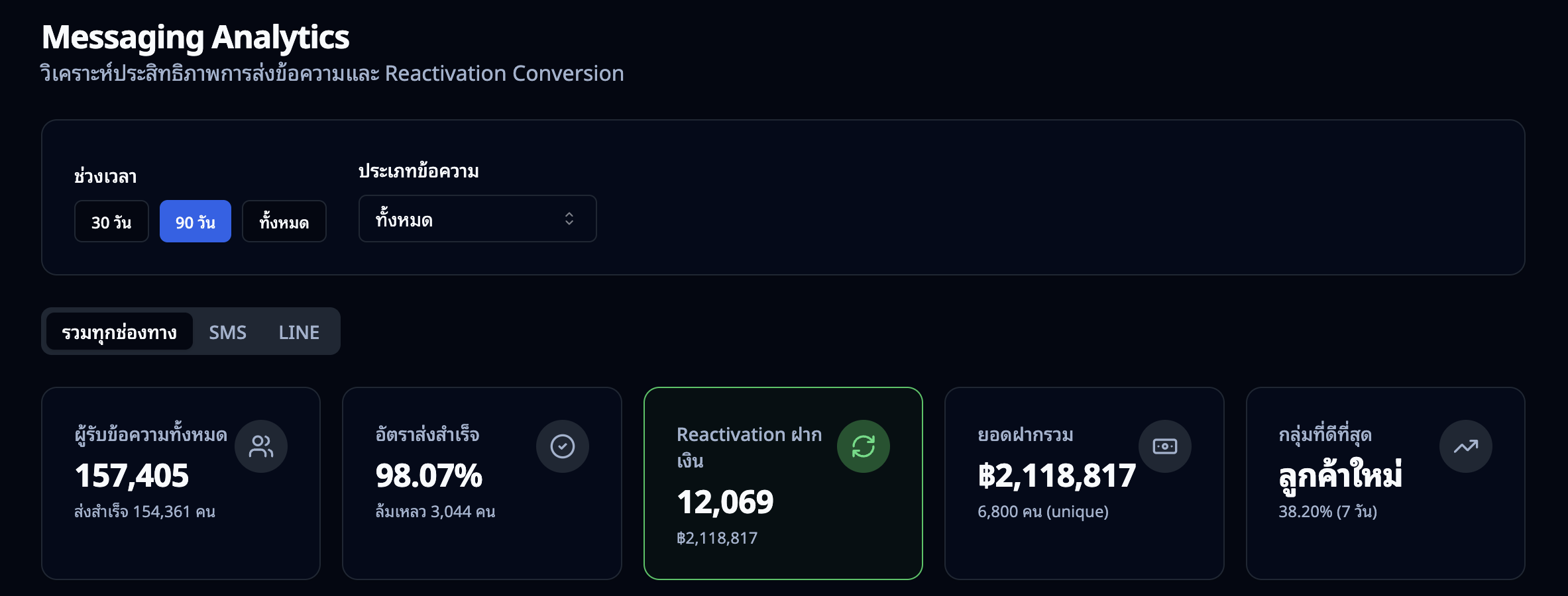Click the checkmark circle delivery rate icon
Viewport: 1568px width, 596px height.
coord(562,446)
